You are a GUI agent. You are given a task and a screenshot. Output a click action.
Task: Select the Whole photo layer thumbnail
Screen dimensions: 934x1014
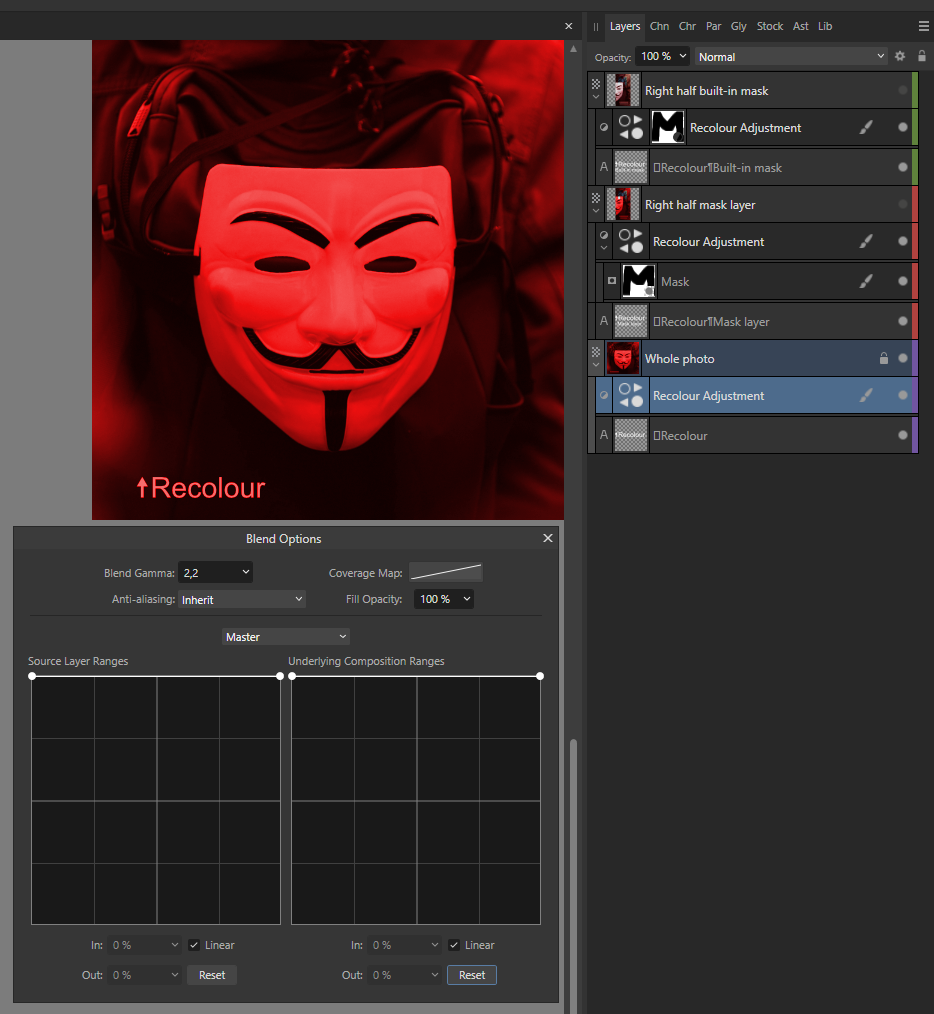[623, 358]
